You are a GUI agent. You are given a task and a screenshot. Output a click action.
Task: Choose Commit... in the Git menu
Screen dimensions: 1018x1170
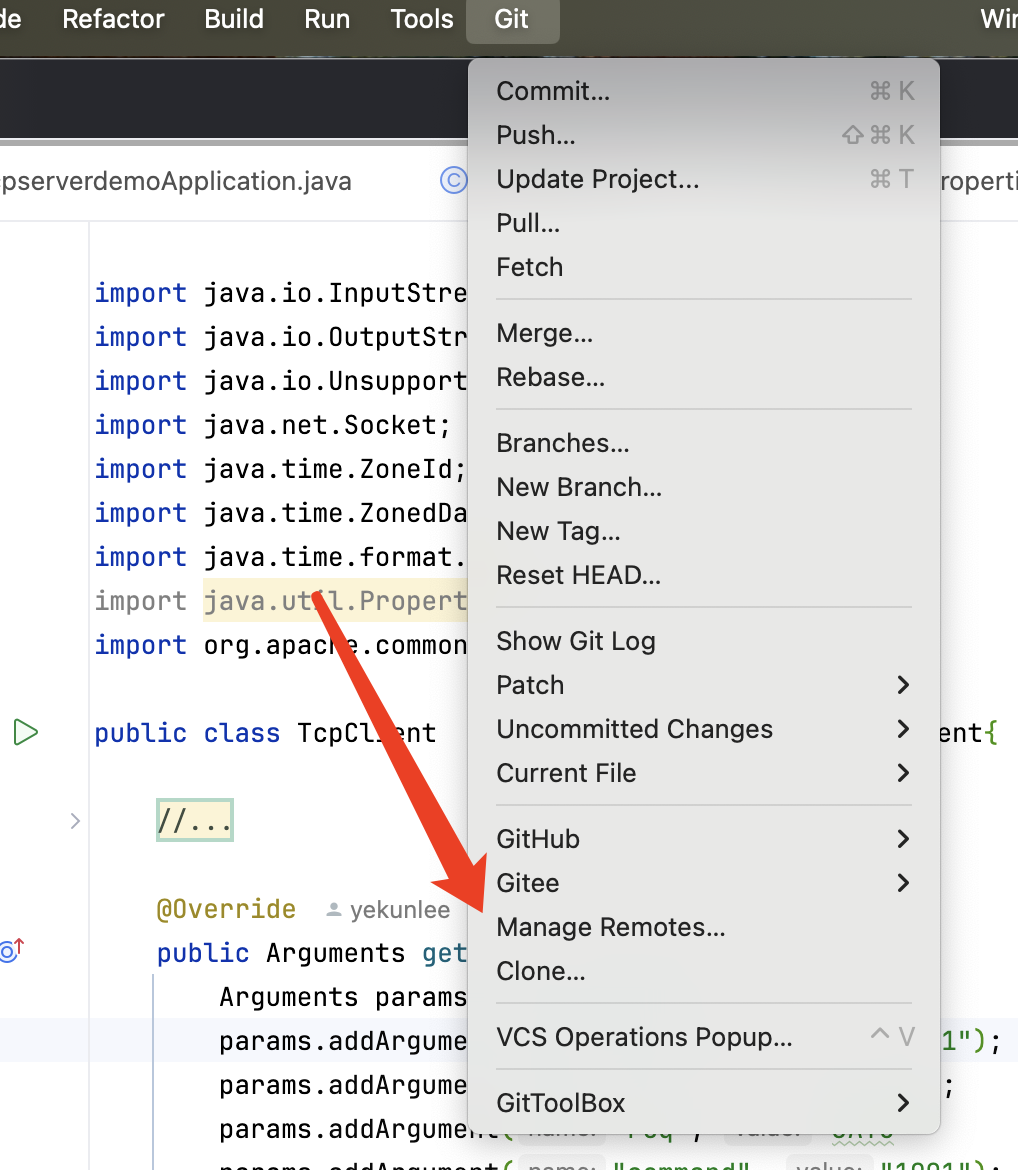tap(553, 91)
